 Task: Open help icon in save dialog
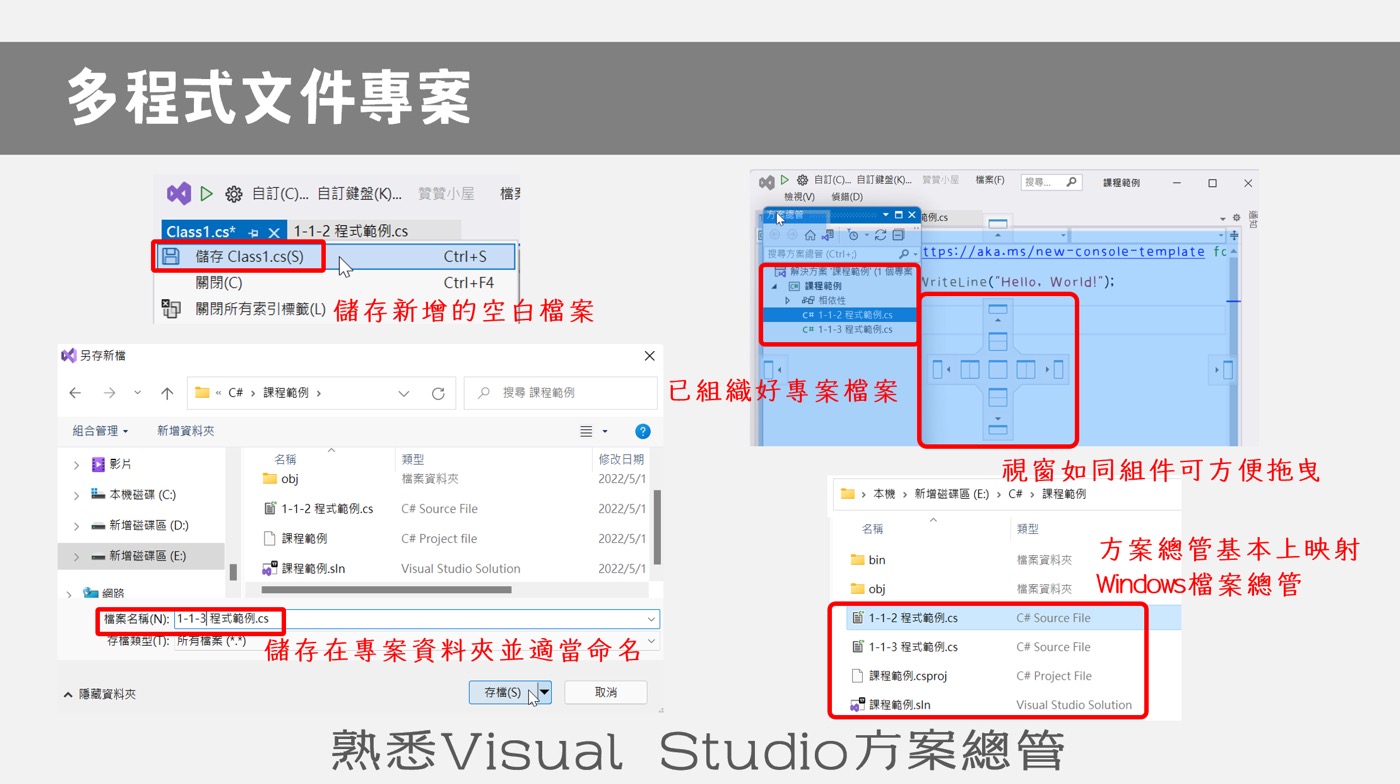[x=643, y=431]
